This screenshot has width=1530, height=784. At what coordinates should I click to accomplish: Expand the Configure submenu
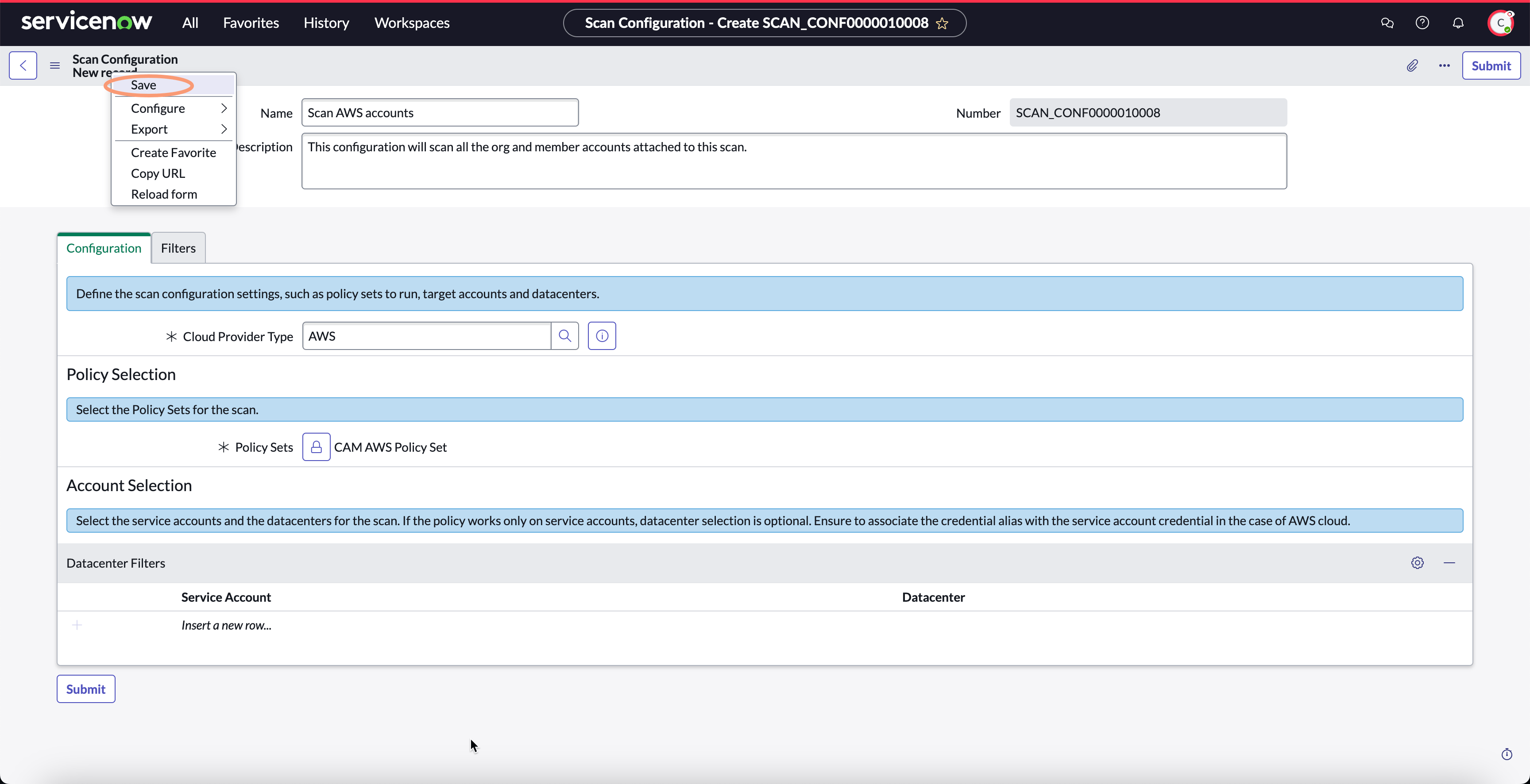pyautogui.click(x=174, y=108)
